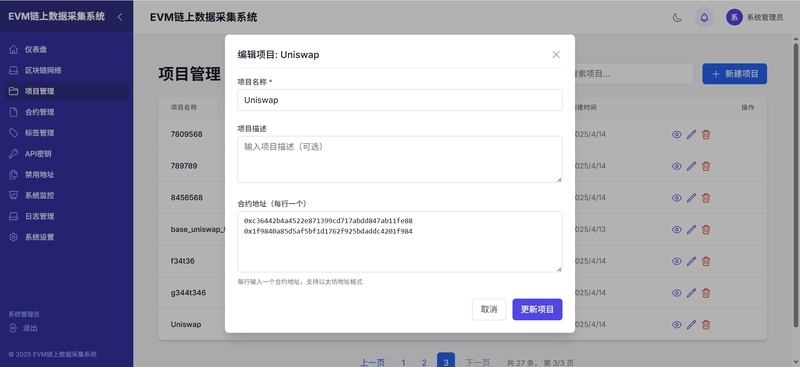Viewport: 800px width, 367px height.
Task: Click the 项目描述 textarea
Action: [399, 159]
